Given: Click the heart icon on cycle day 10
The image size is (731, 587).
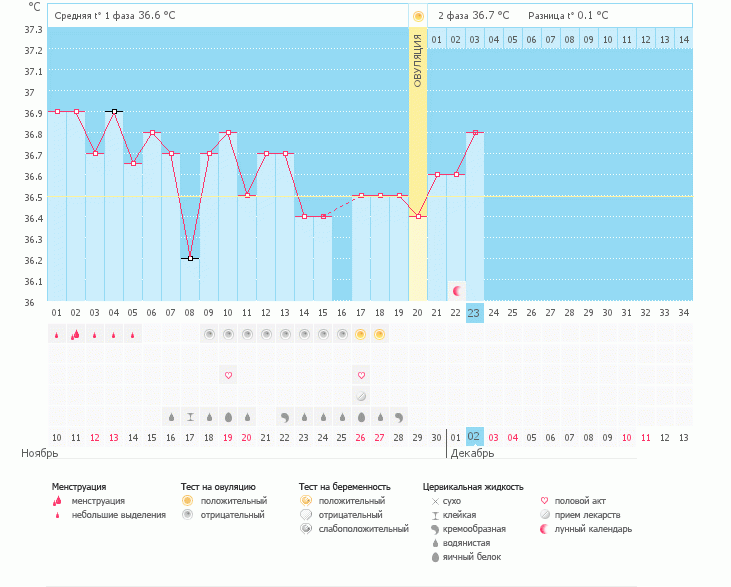Looking at the screenshot, I should pos(228,375).
